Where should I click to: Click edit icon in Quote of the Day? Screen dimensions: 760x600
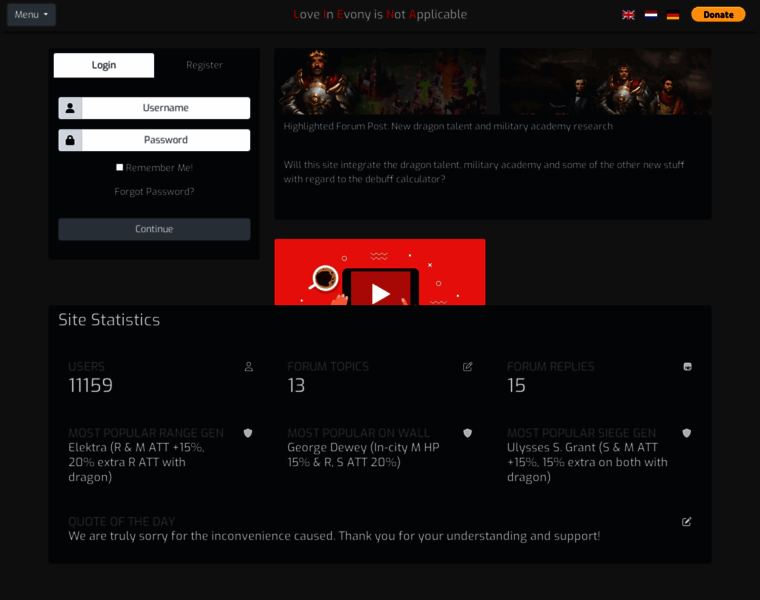tap(687, 521)
